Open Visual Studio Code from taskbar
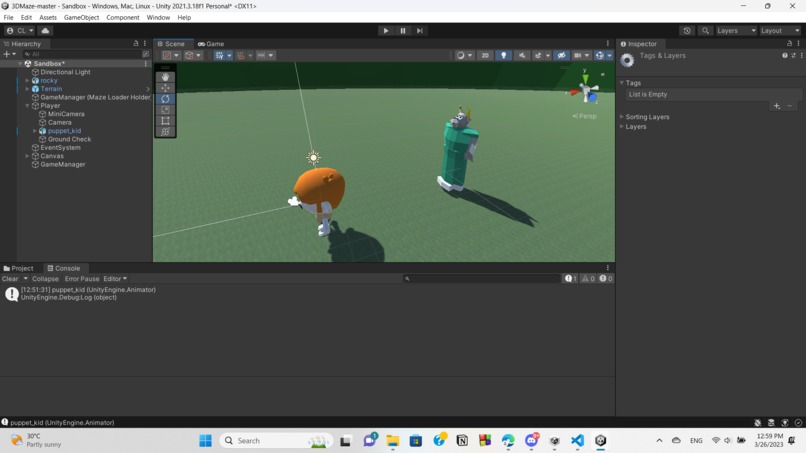This screenshot has height=453, width=806. click(x=577, y=440)
